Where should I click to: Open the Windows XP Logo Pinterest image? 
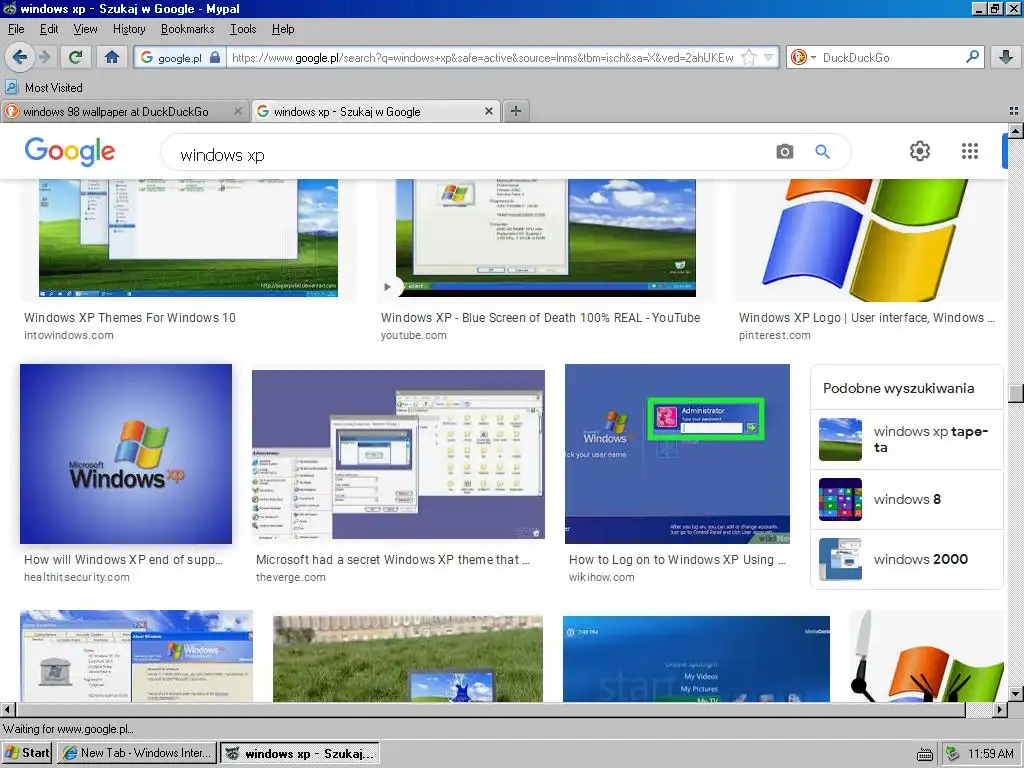point(869,240)
